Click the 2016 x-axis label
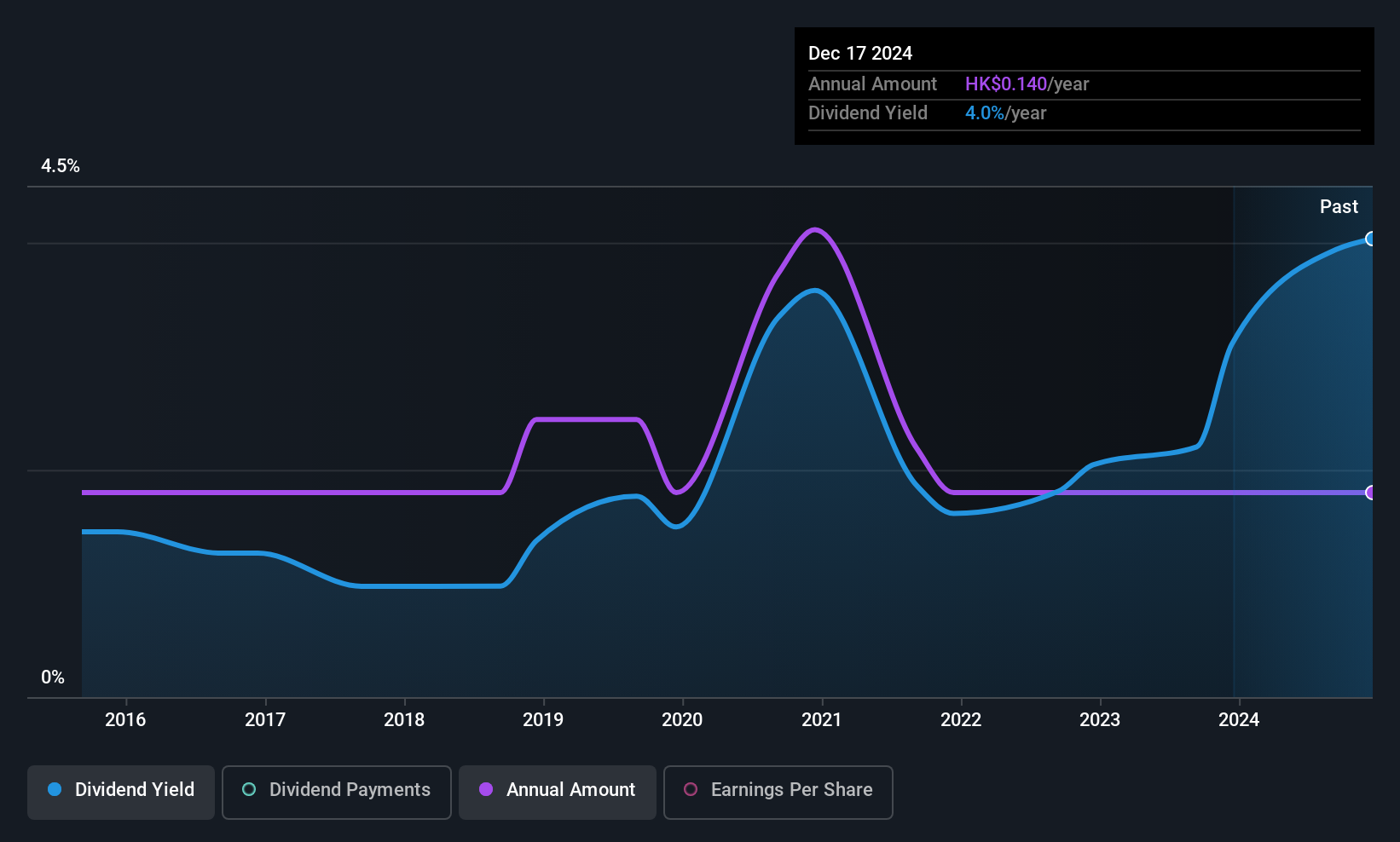 (125, 720)
